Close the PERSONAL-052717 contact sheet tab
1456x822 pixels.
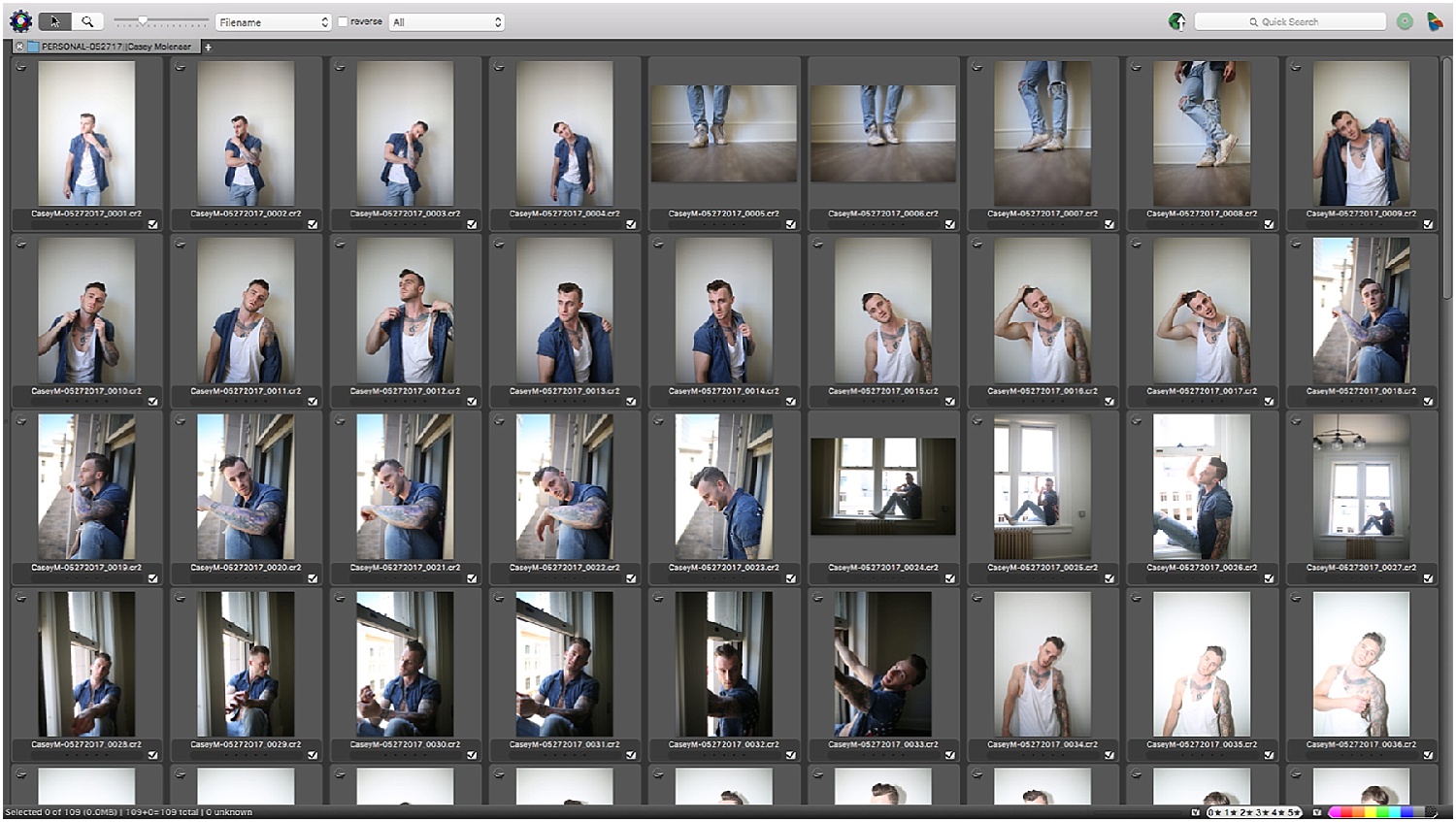point(19,47)
